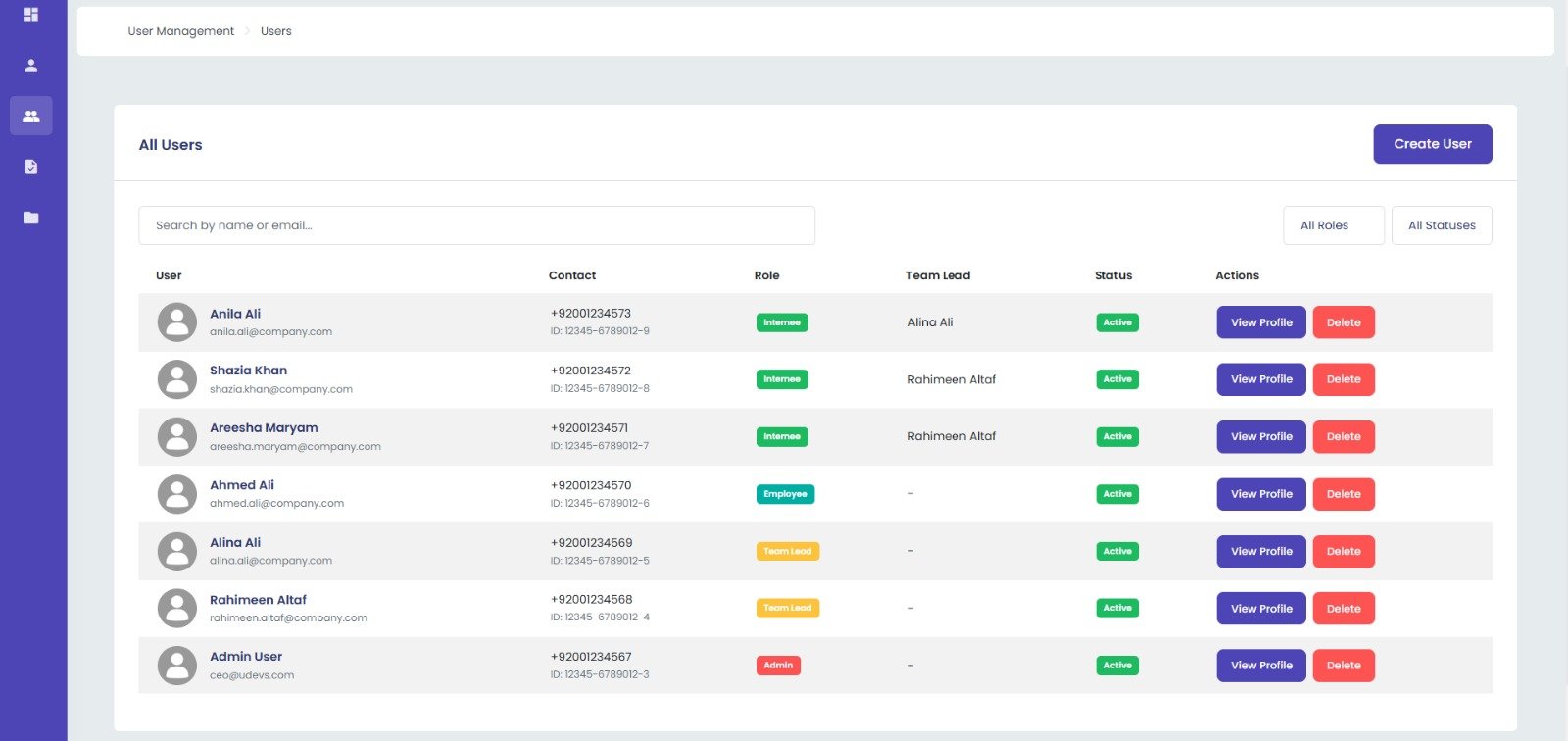
Task: Delete the Areesha Maryam user
Action: click(1344, 437)
